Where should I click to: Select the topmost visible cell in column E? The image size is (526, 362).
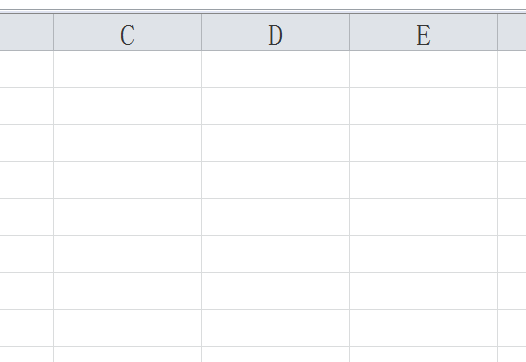click(423, 69)
